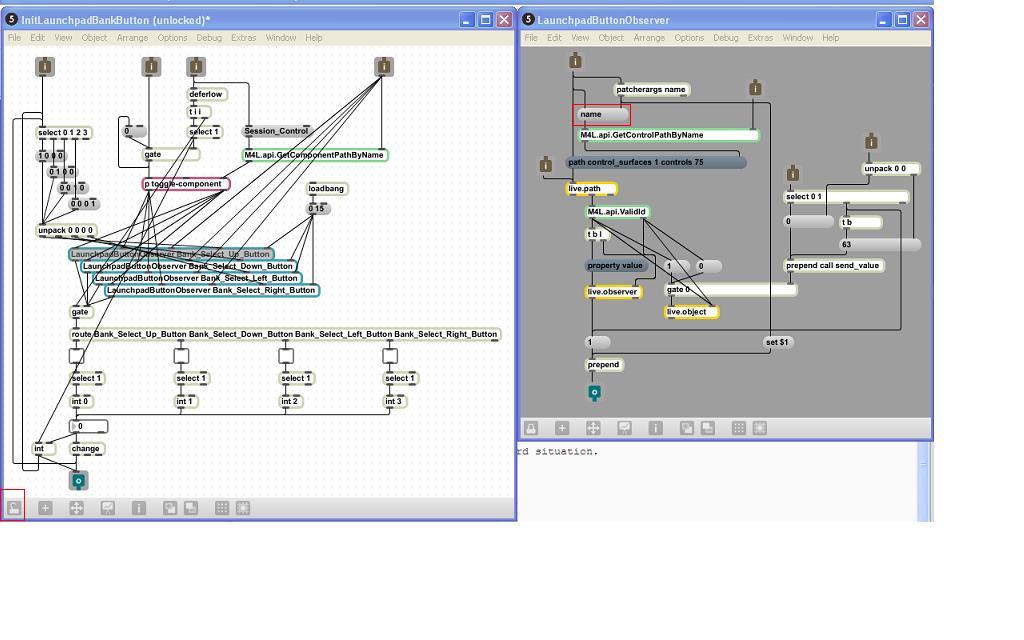Toggle the box above 'int 2' chain
Viewport: 1024px width, 640px height.
click(285, 356)
